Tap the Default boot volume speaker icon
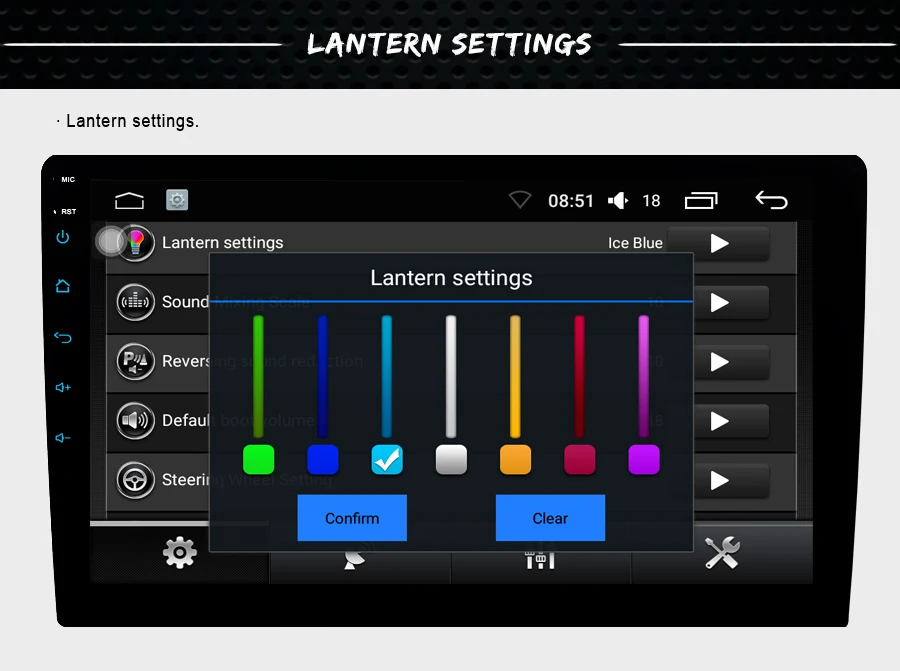 [x=135, y=421]
